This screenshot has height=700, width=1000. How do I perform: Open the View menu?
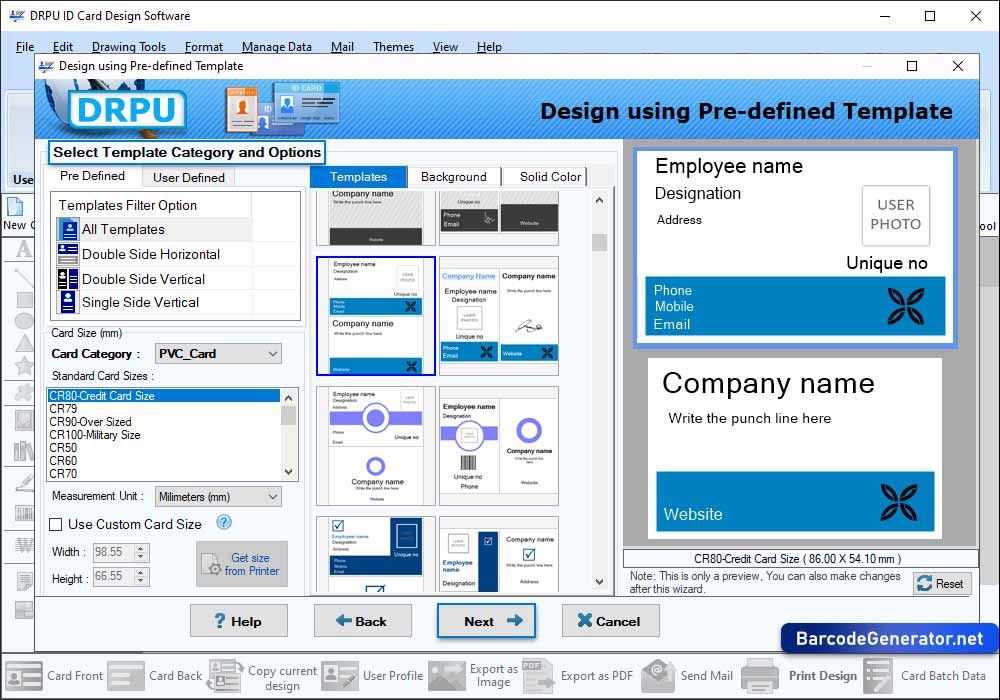tap(445, 47)
